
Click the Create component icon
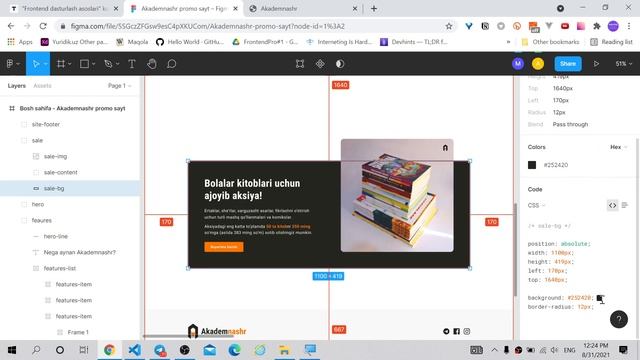(x=320, y=64)
